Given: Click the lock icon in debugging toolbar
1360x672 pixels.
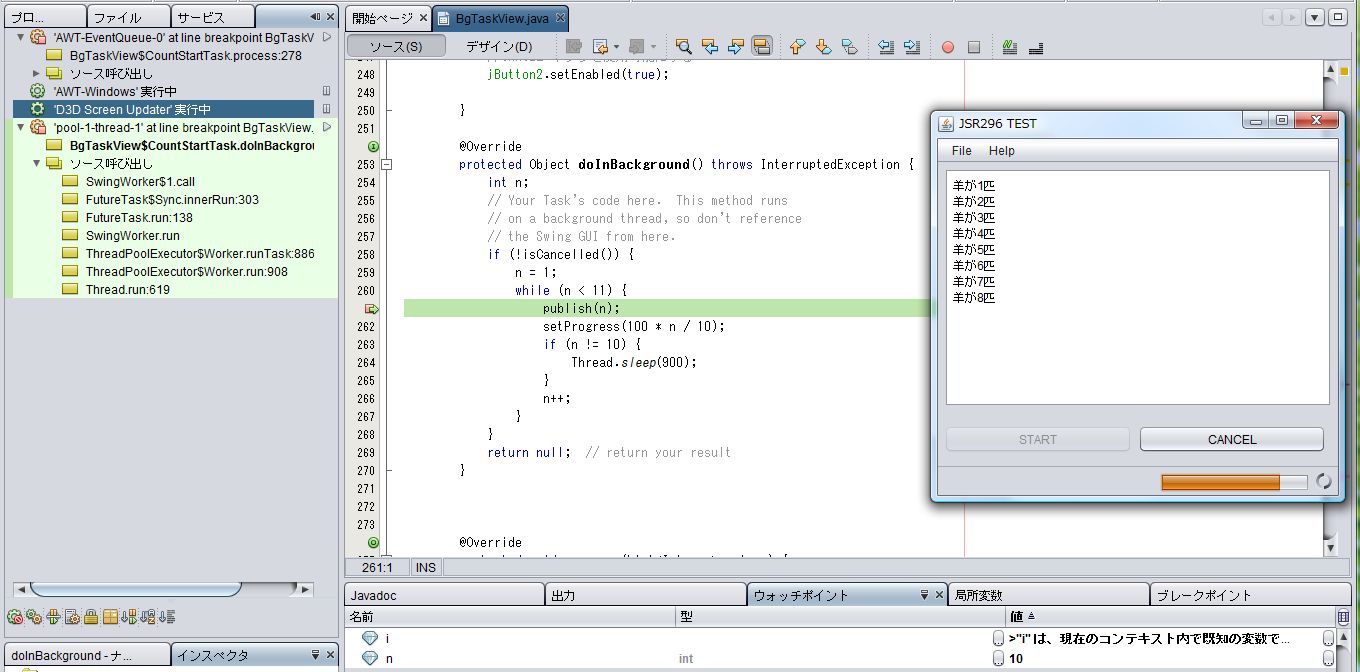Looking at the screenshot, I should pyautogui.click(x=90, y=617).
